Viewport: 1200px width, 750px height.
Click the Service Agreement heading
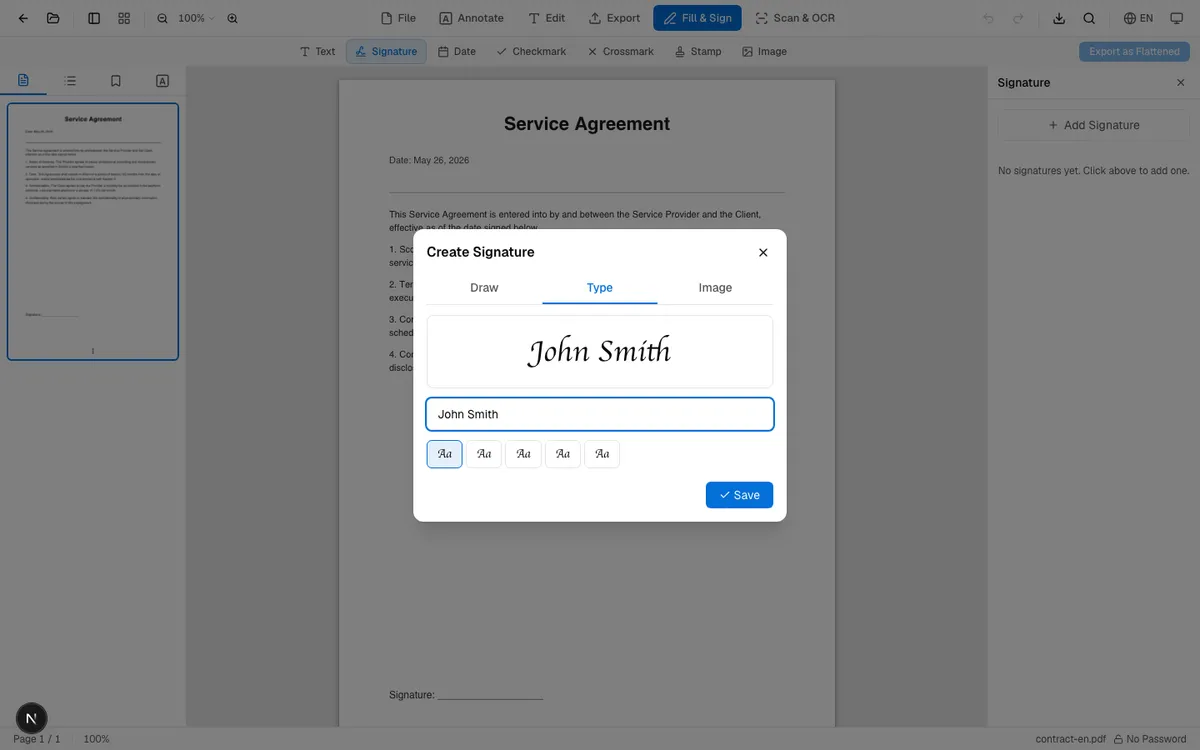tap(587, 124)
